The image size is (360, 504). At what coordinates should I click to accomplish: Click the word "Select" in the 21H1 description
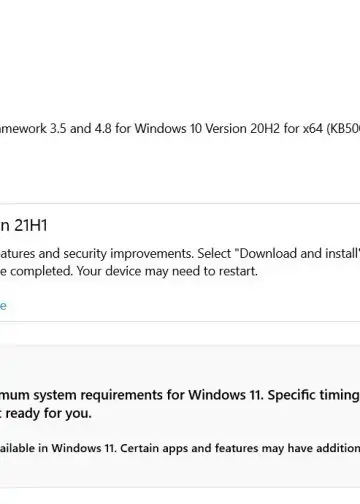[214, 253]
